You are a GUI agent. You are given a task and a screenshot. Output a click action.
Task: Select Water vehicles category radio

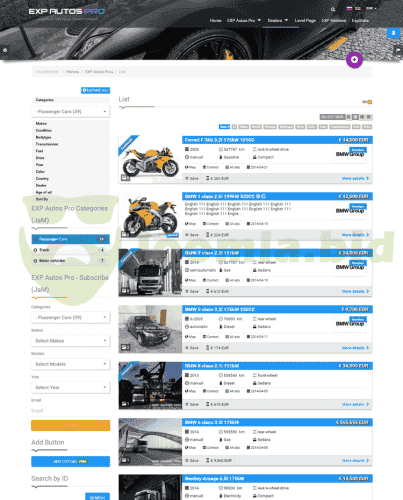[x=35, y=261]
